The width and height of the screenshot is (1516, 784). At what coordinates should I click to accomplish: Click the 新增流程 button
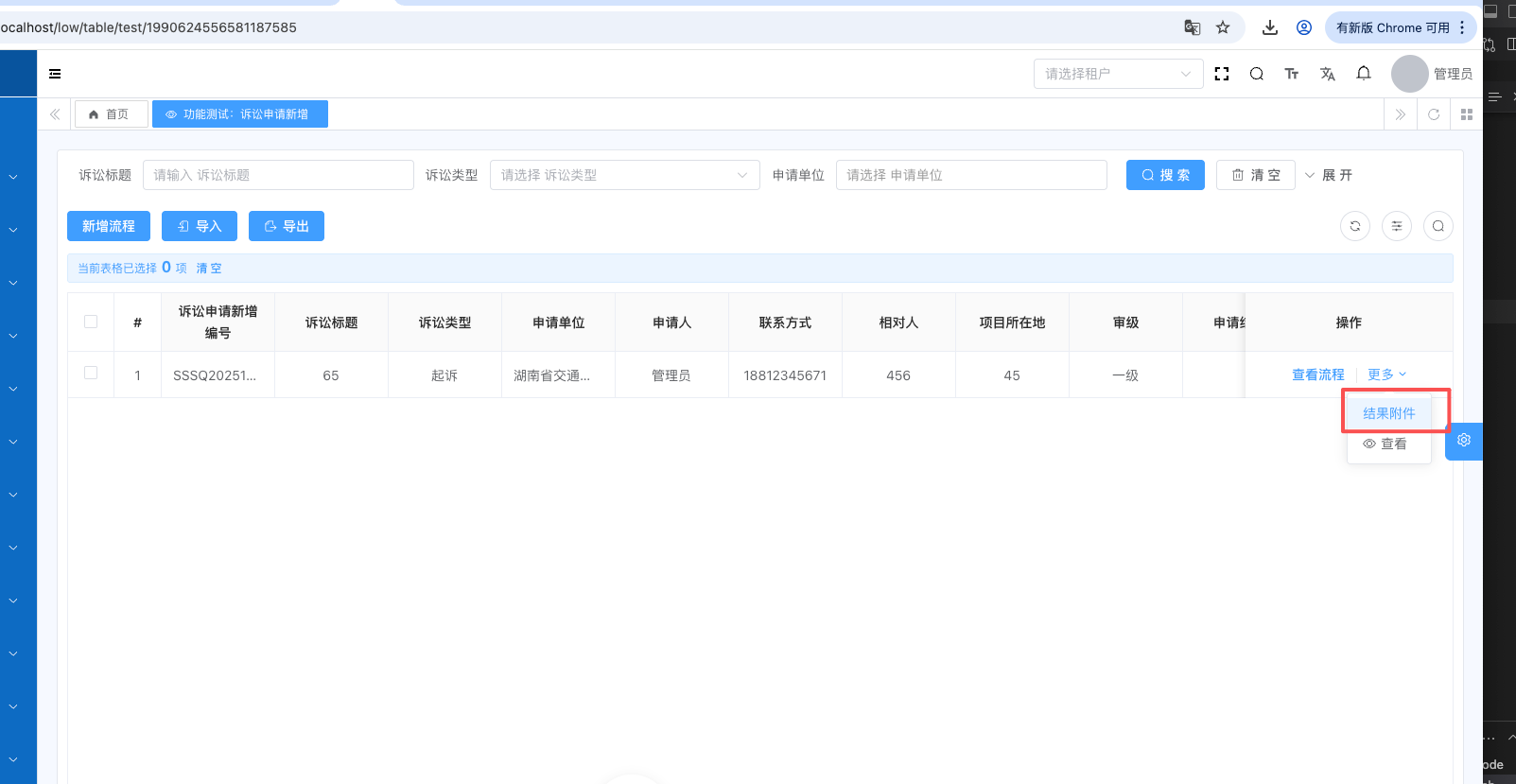point(109,226)
